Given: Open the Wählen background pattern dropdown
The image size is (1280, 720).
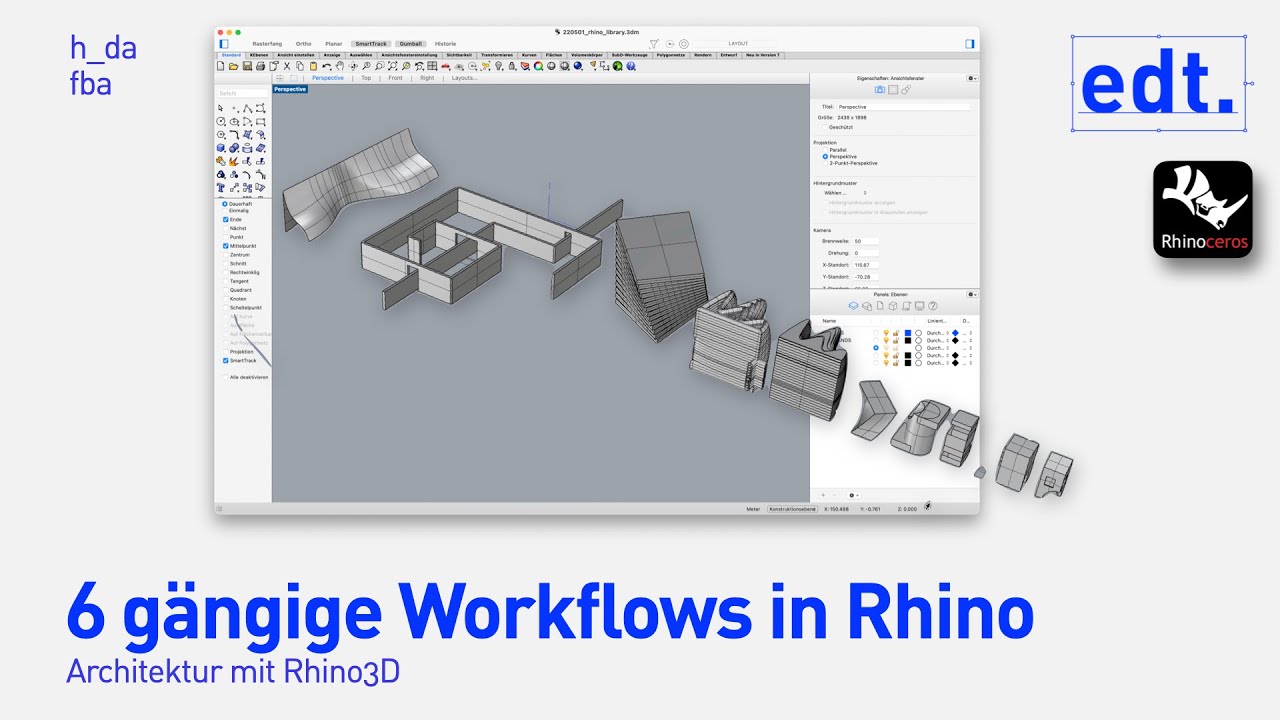Looking at the screenshot, I should point(845,193).
